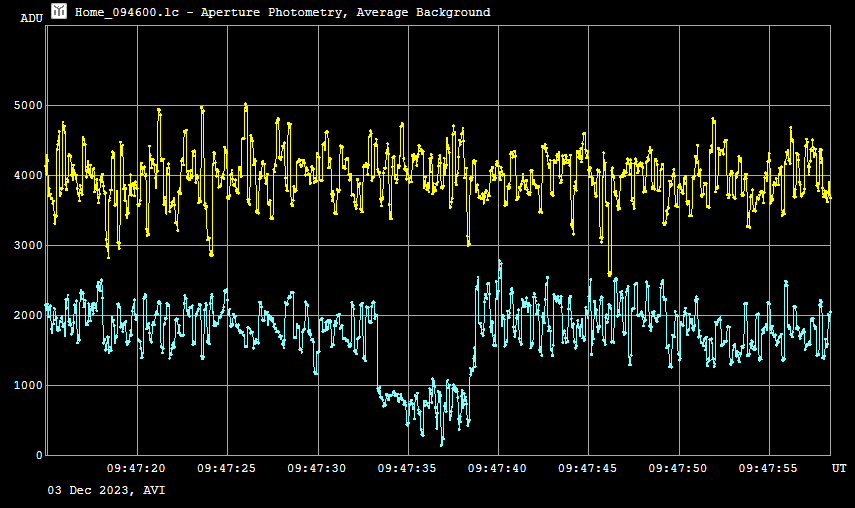Click the lowest yellow curve dip near 09:47:46

tap(610, 274)
